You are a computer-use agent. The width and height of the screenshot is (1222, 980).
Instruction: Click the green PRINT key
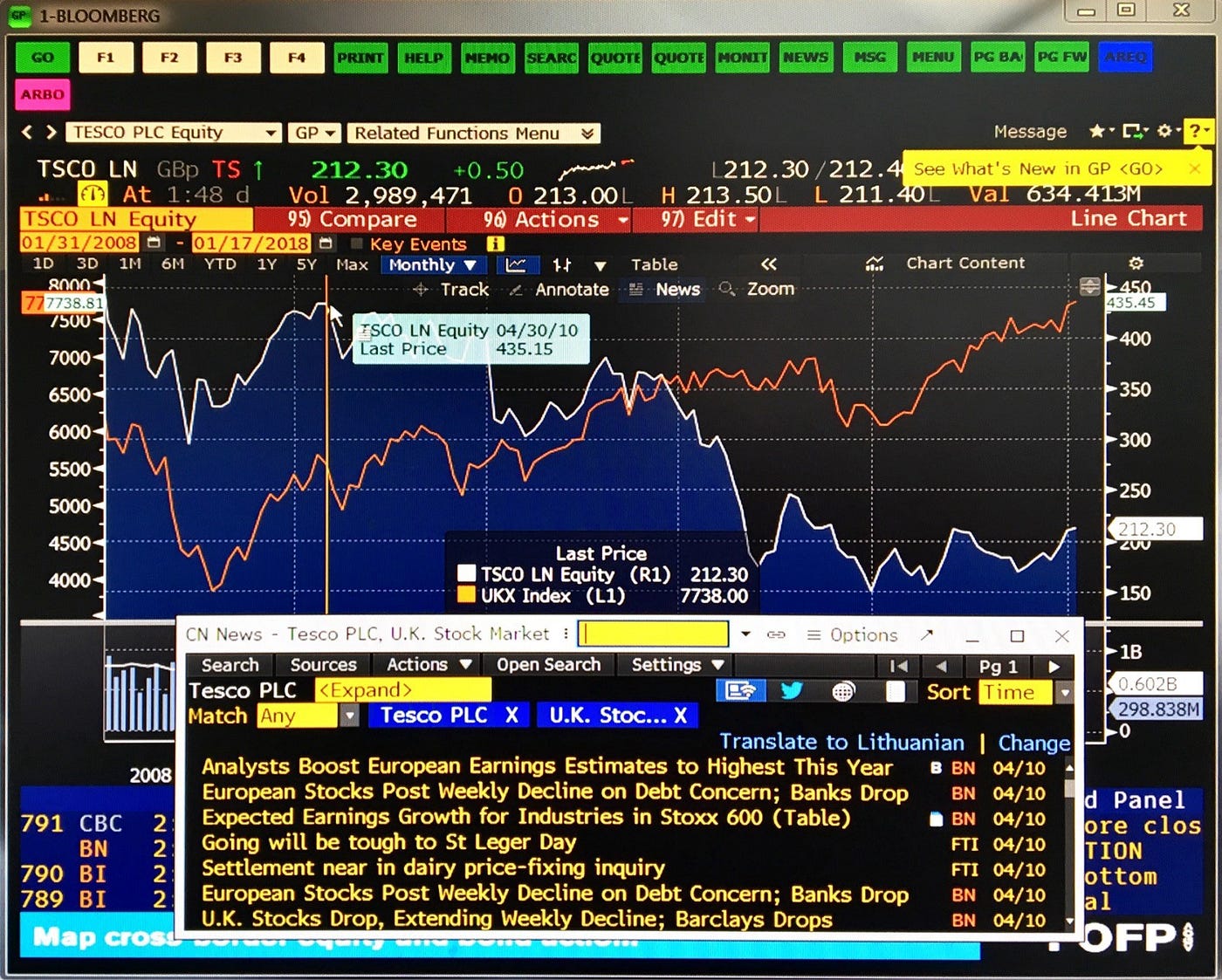360,58
